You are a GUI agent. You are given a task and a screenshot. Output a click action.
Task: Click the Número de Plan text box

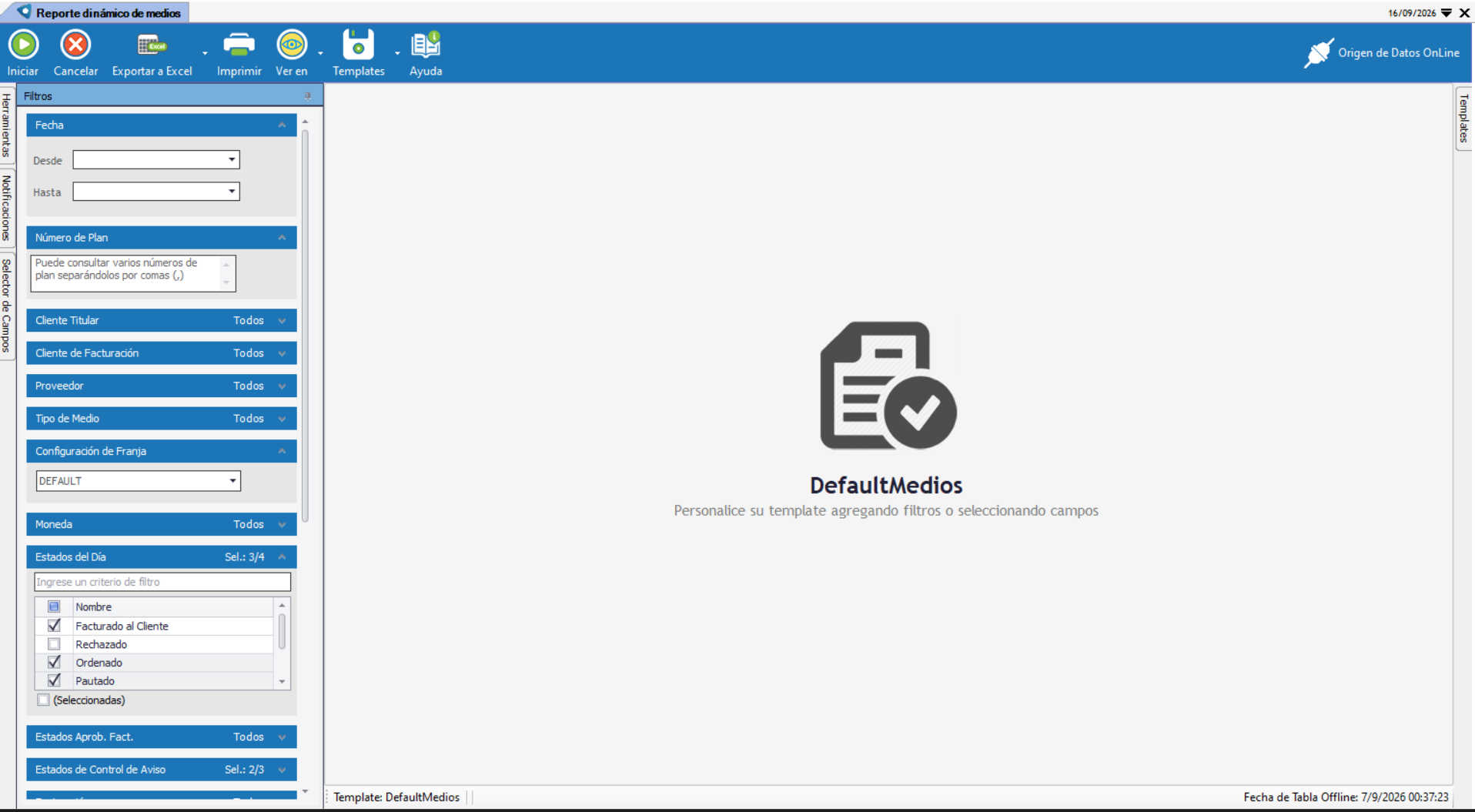[132, 273]
